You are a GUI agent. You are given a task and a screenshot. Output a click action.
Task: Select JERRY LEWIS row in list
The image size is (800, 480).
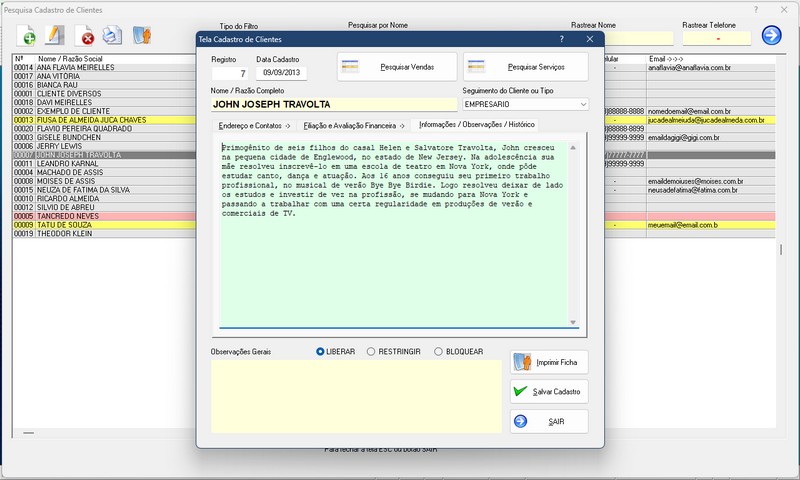(105, 146)
